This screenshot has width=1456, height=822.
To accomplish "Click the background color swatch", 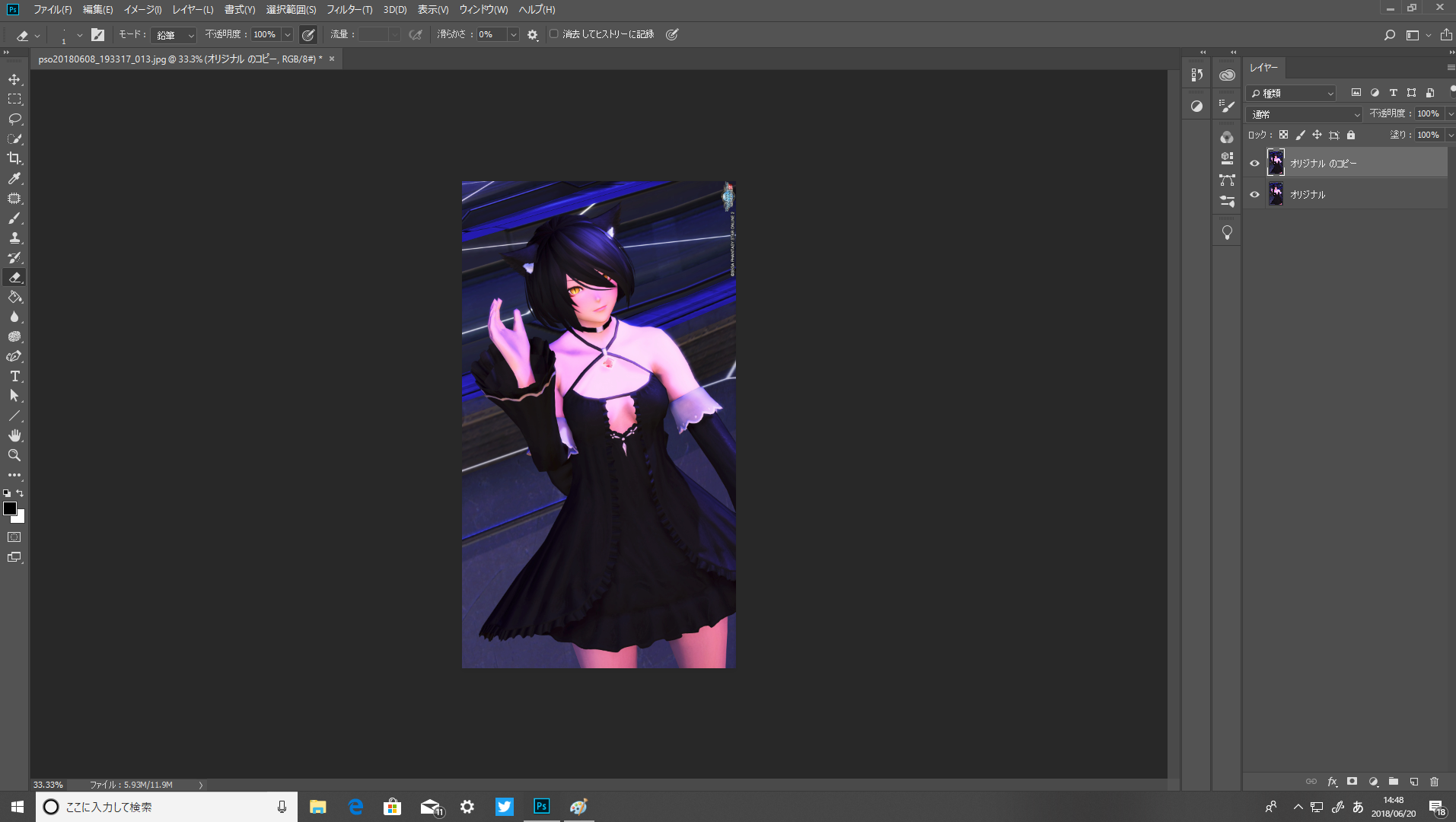I will (x=21, y=518).
